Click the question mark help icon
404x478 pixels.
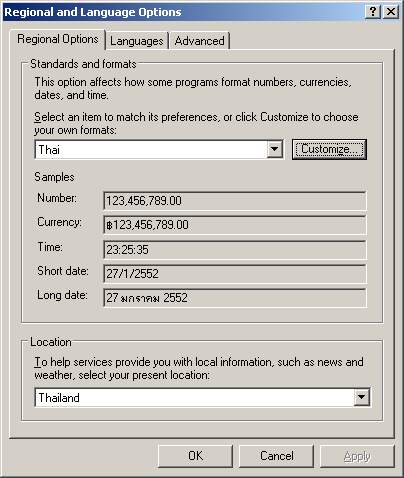coord(373,12)
